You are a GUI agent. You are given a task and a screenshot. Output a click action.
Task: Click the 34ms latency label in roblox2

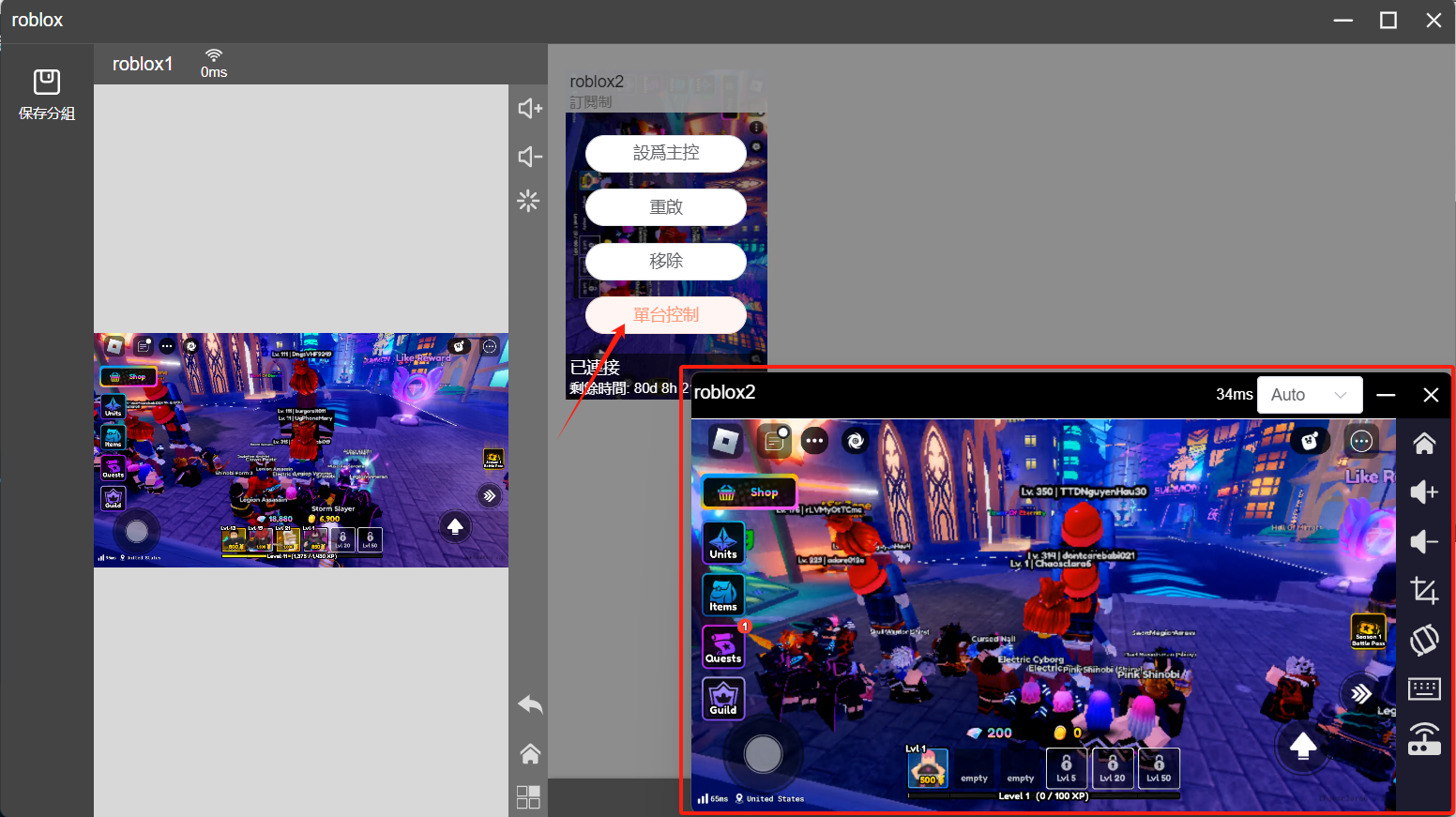(x=1235, y=395)
